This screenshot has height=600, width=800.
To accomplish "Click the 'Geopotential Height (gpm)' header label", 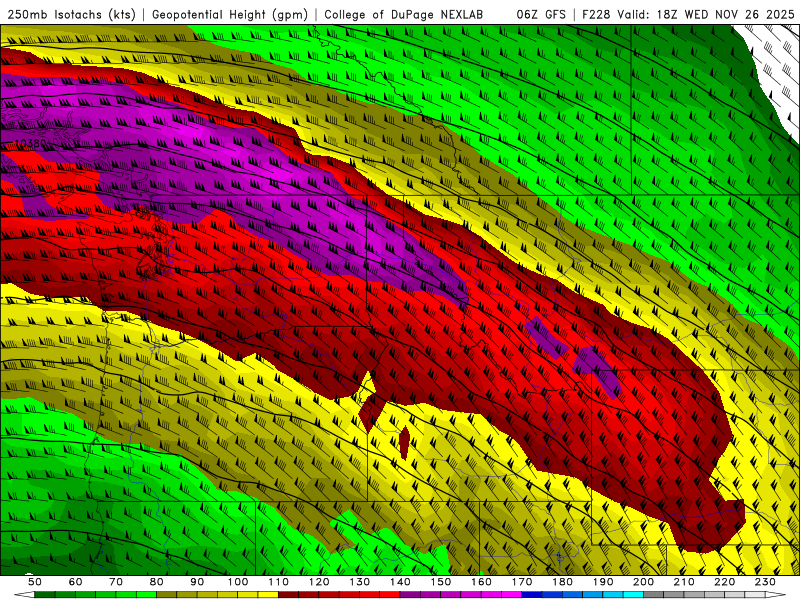I will pyautogui.click(x=230, y=14).
